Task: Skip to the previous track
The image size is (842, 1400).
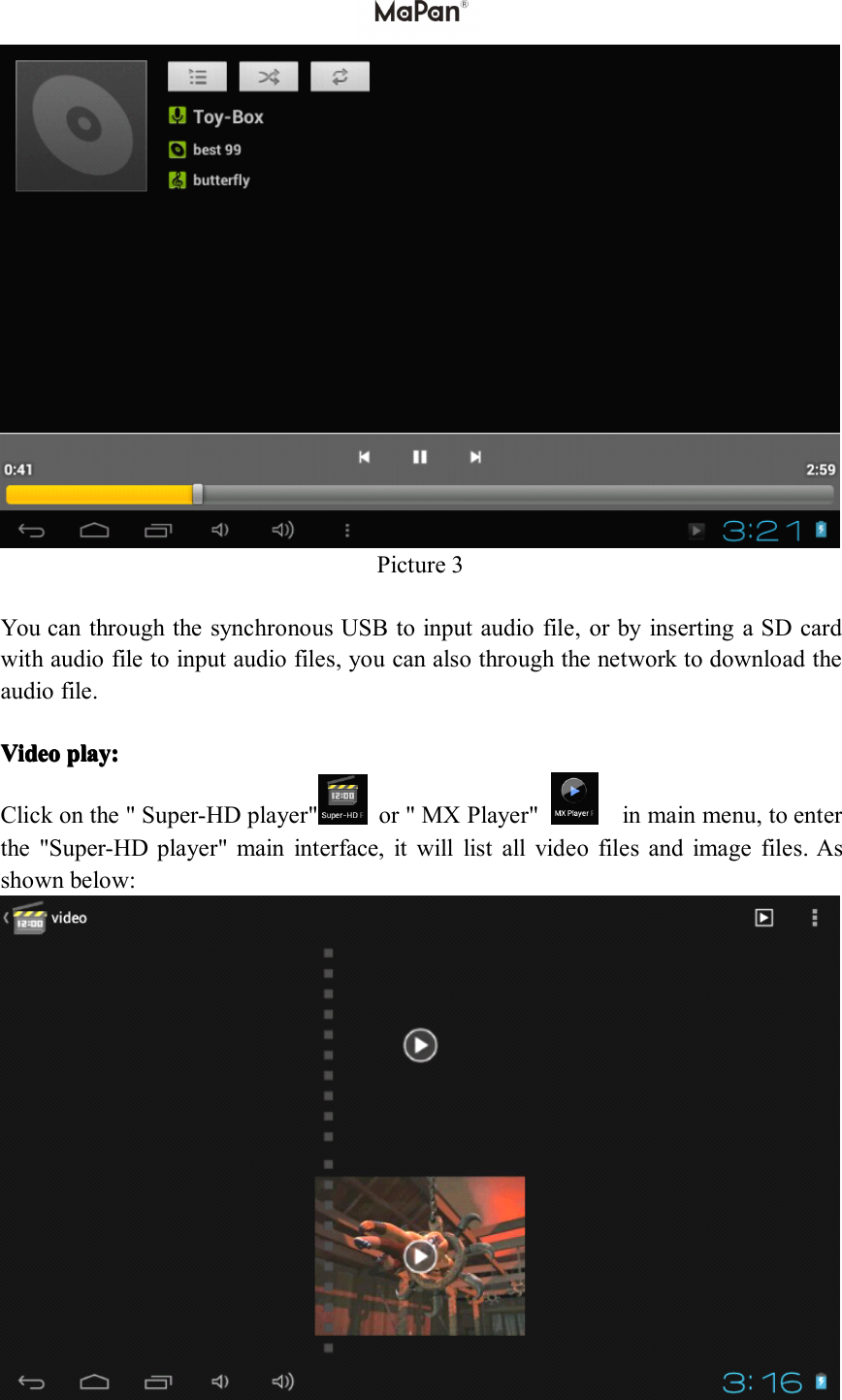Action: [364, 456]
